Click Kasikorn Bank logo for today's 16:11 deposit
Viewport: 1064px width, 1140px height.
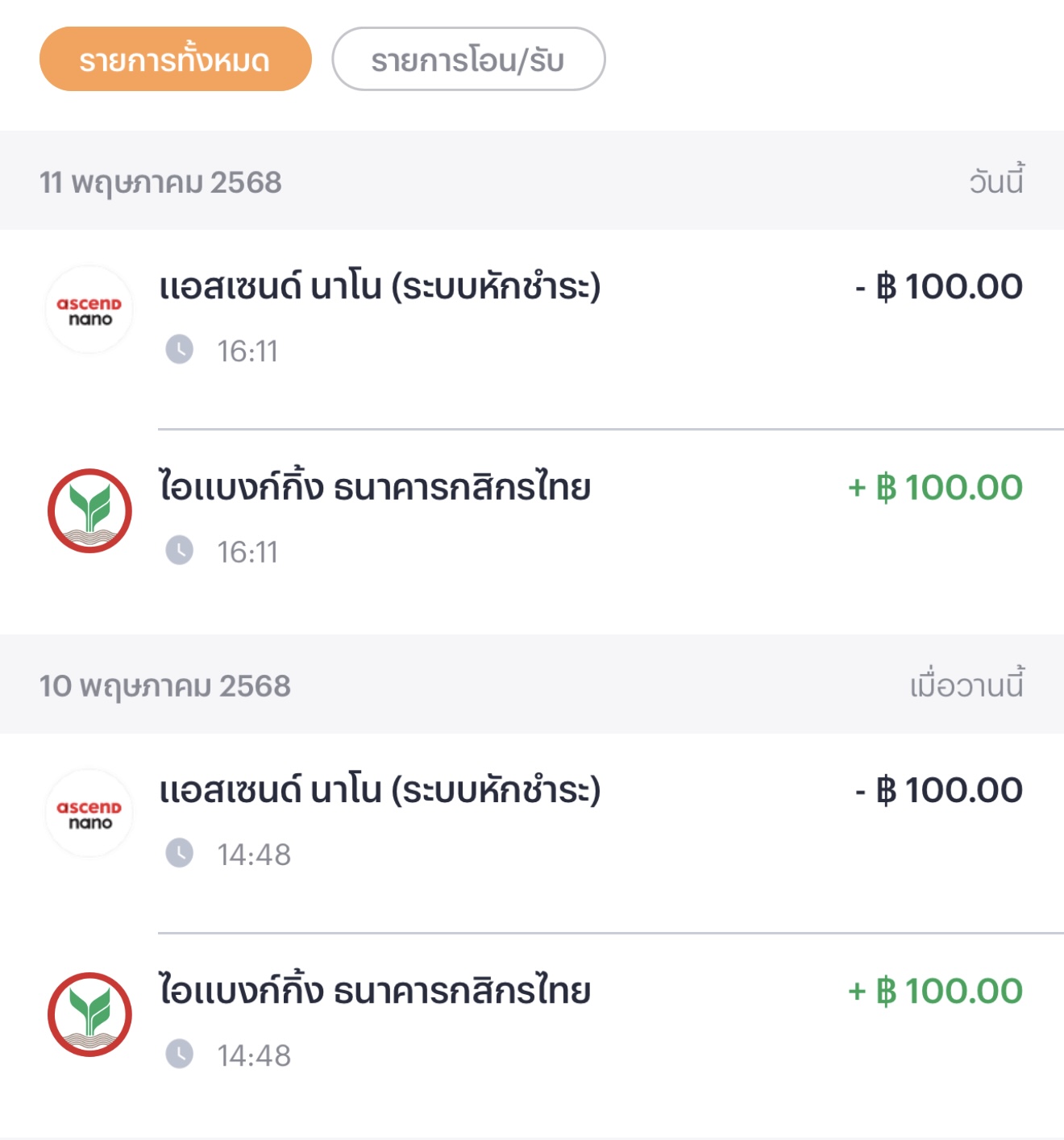pos(89,511)
